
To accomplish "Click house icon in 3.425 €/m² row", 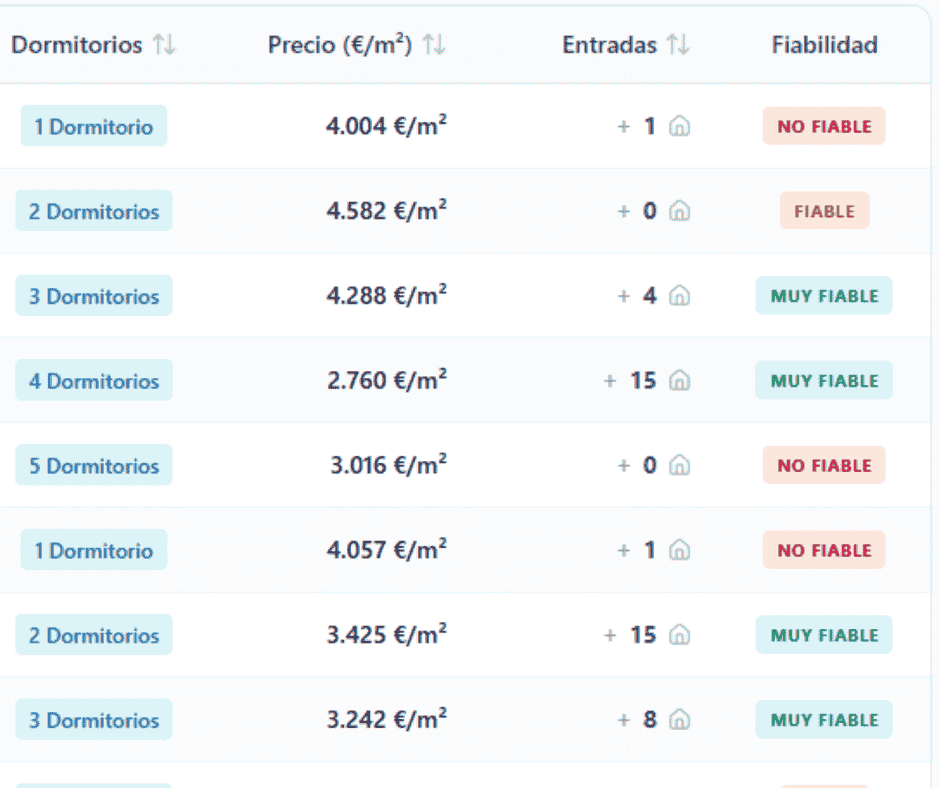I will [680, 635].
